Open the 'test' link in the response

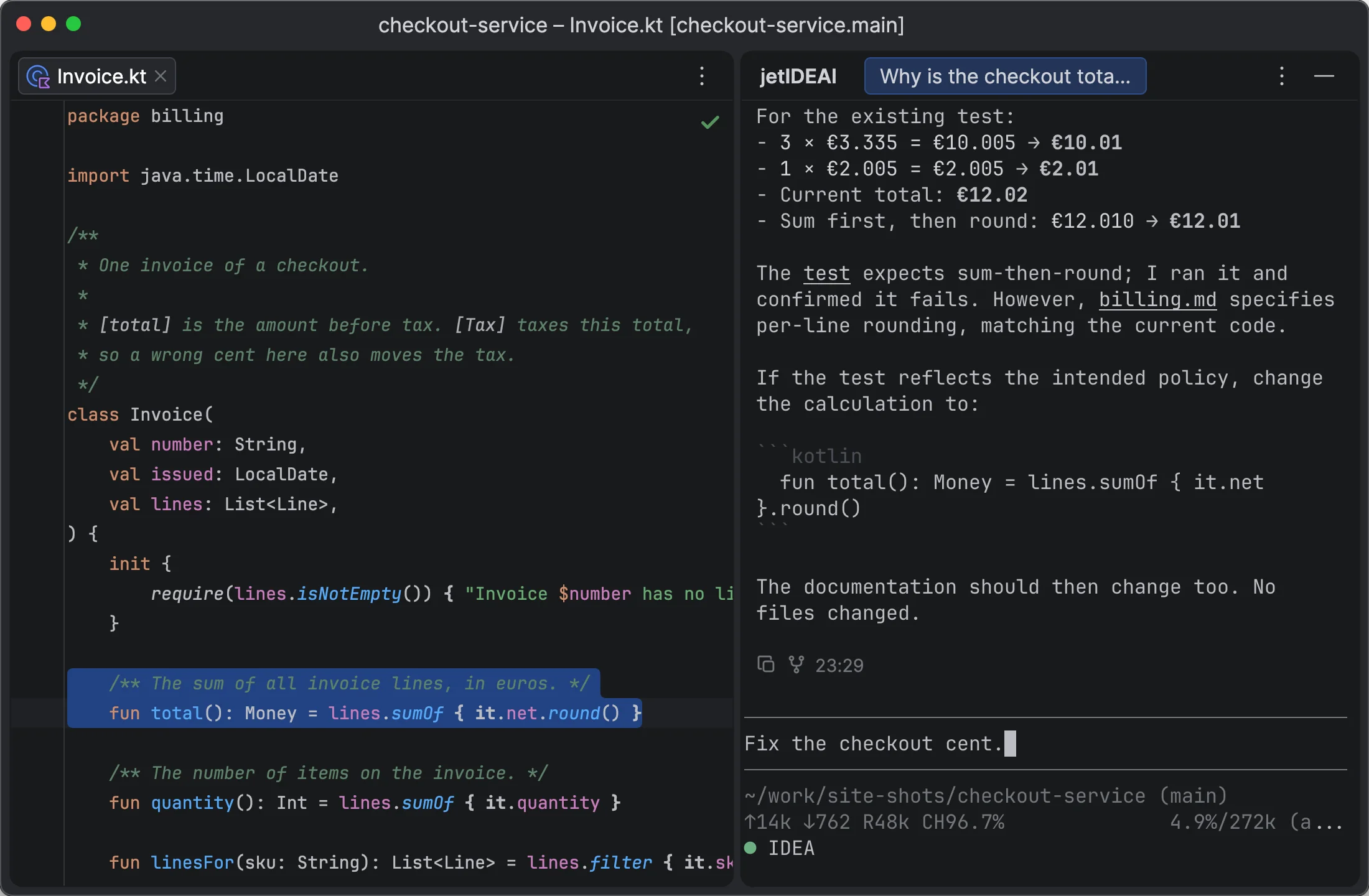(x=826, y=273)
